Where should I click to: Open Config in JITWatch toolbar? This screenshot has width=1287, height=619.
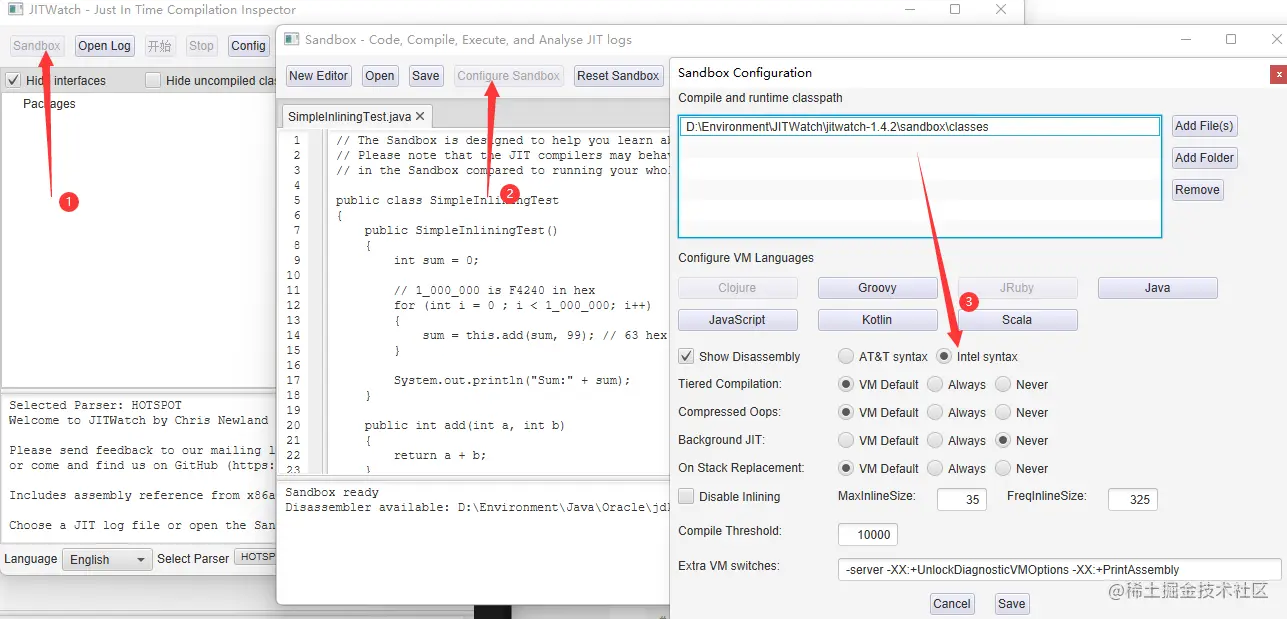[248, 46]
